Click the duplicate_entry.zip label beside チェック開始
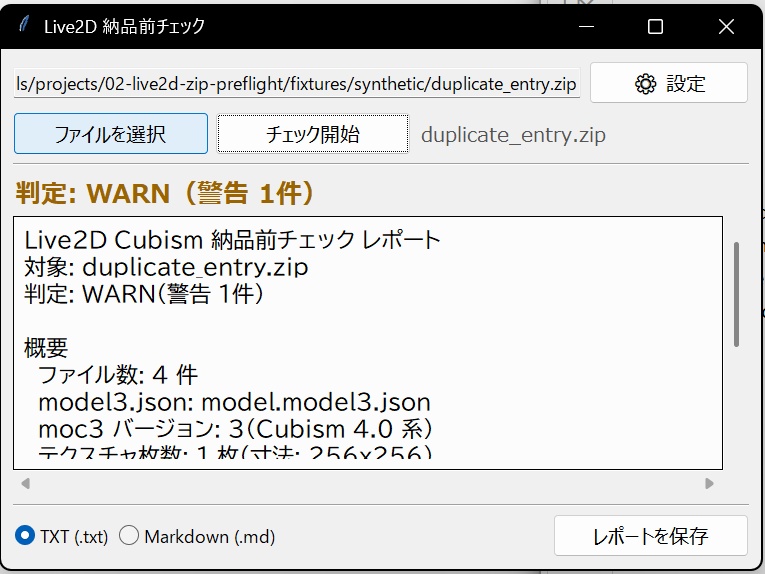 (513, 135)
